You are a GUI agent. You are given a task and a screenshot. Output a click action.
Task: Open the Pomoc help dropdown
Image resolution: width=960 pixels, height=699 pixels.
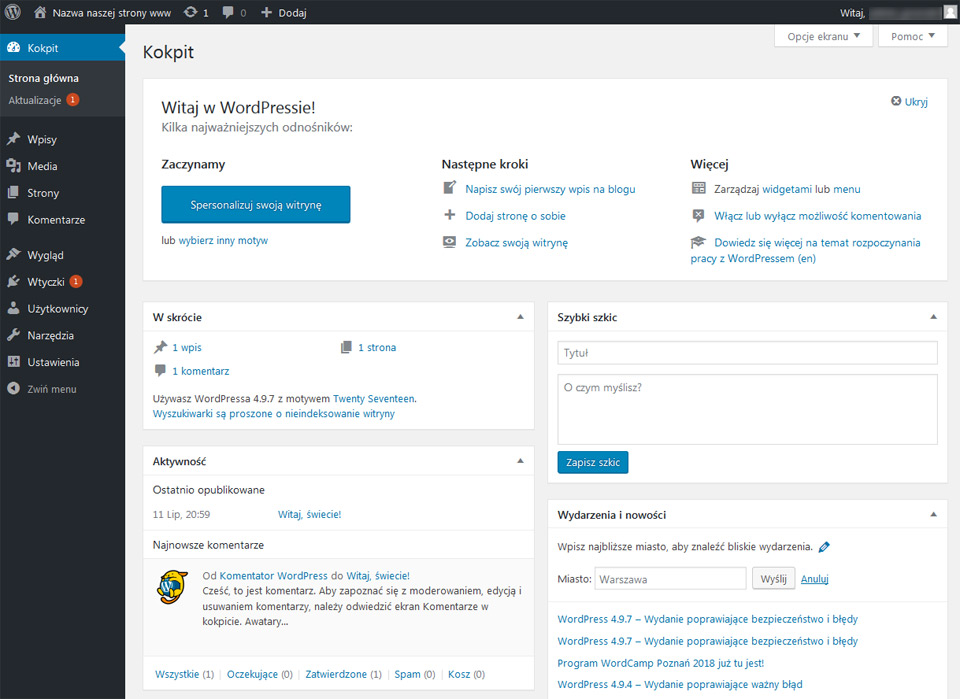(912, 36)
